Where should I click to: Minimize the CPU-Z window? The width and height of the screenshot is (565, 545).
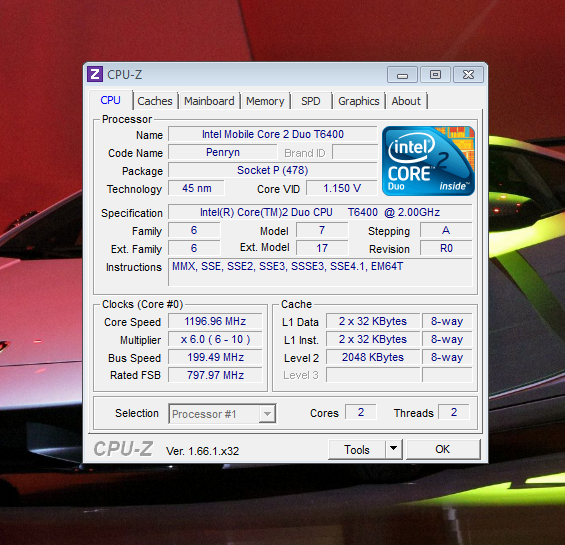402,75
